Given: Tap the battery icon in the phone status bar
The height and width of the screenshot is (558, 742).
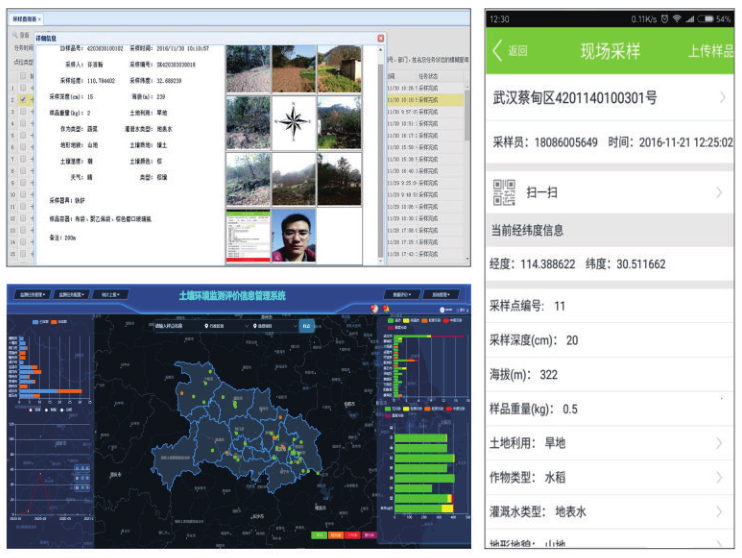Looking at the screenshot, I should click(705, 19).
